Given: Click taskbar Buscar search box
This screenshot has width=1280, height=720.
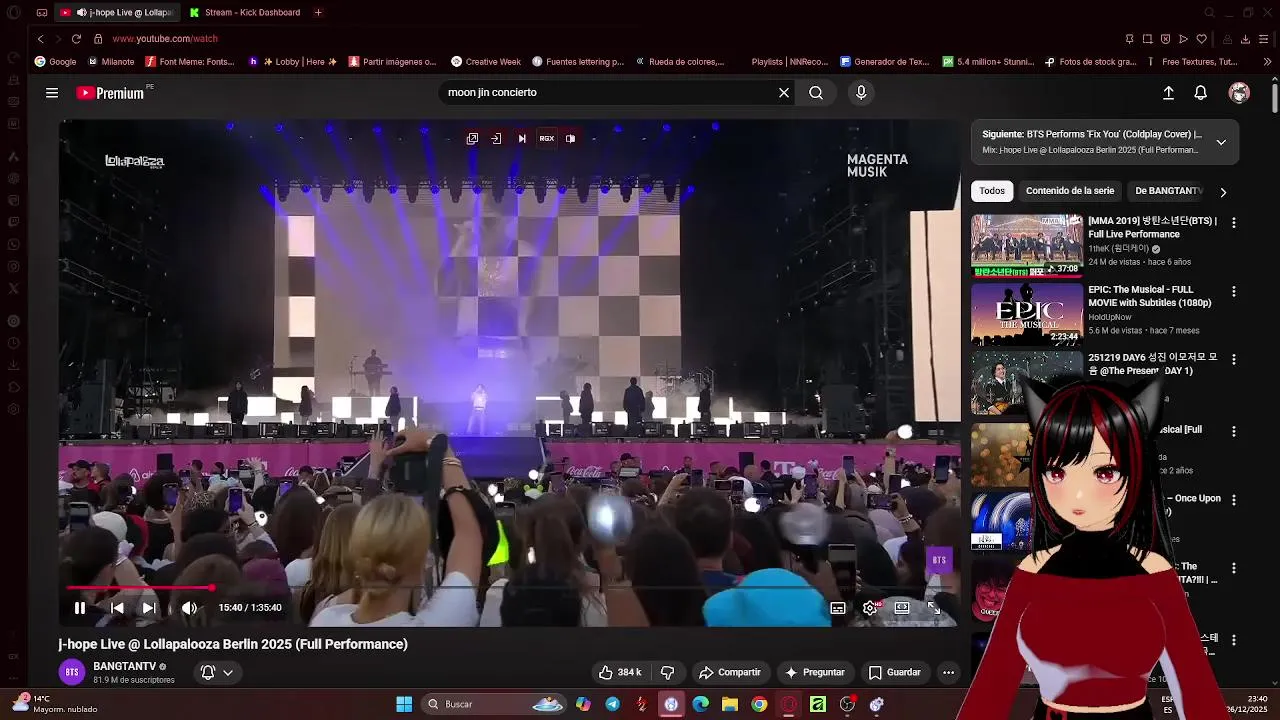Looking at the screenshot, I should pos(495,704).
